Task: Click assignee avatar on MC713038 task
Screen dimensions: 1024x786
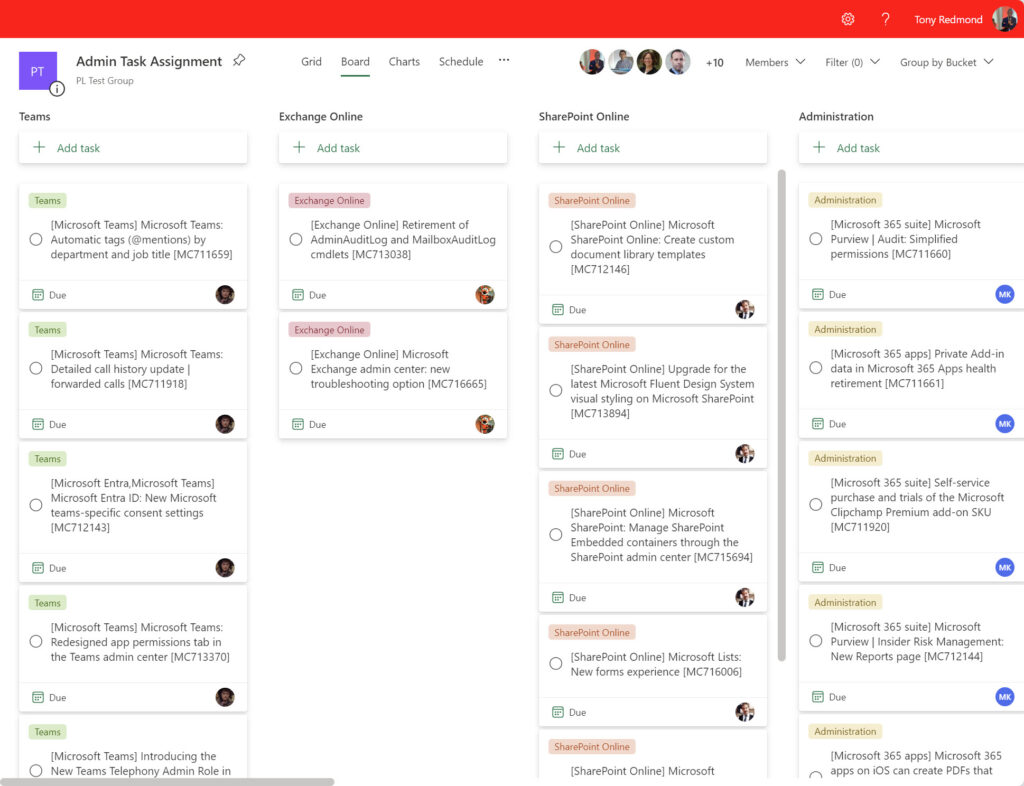Action: (x=485, y=295)
